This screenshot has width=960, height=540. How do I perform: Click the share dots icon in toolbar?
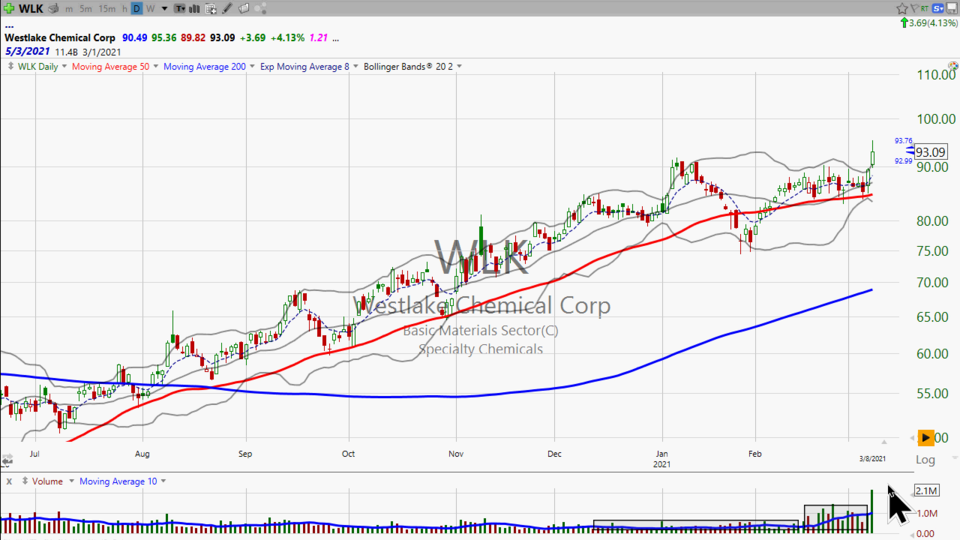point(260,9)
